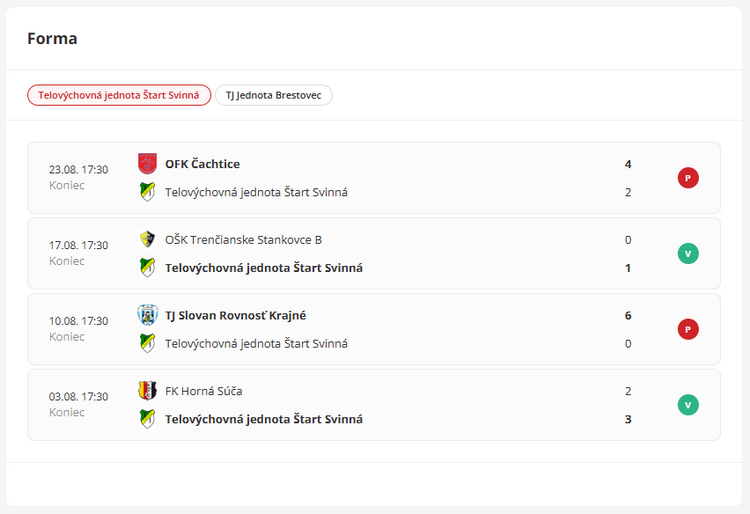Image resolution: width=750 pixels, height=514 pixels.
Task: Click the 10.08. 17:30 match date
Action: coord(78,321)
